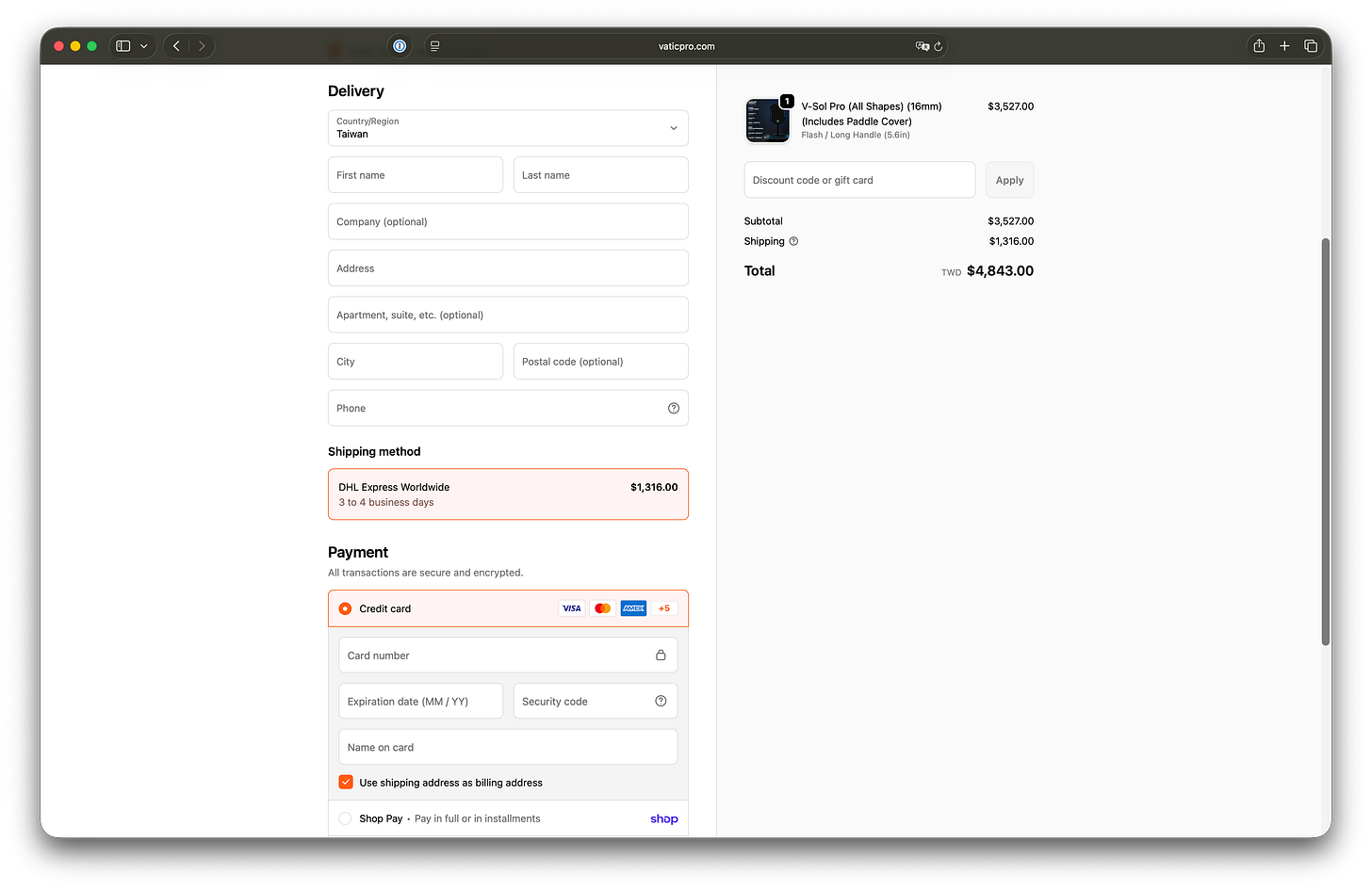The width and height of the screenshot is (1372, 891).
Task: Click the Security code help icon
Action: coord(661,701)
